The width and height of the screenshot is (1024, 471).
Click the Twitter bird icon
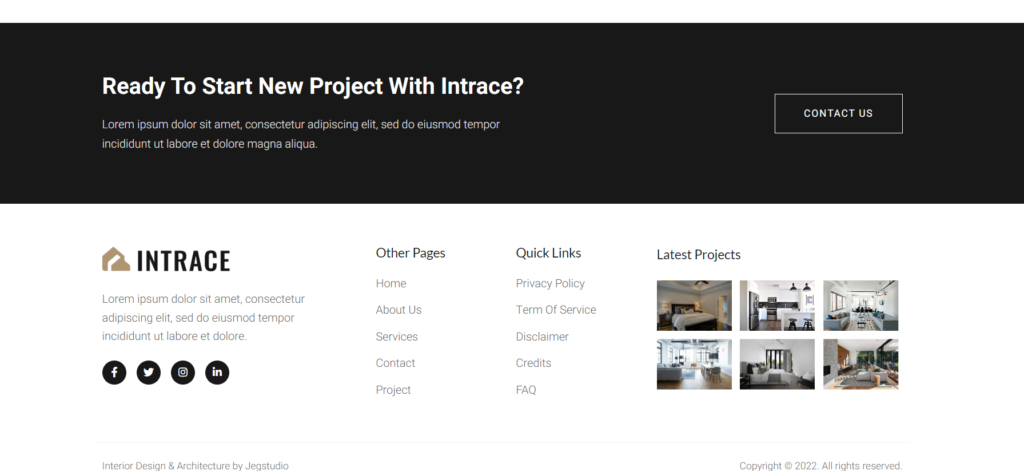[148, 372]
